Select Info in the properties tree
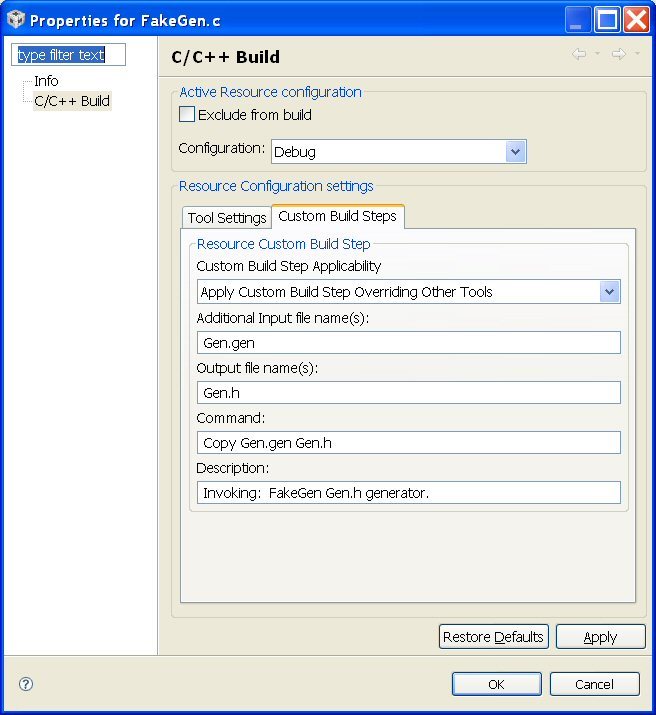The height and width of the screenshot is (715, 656). pos(46,81)
